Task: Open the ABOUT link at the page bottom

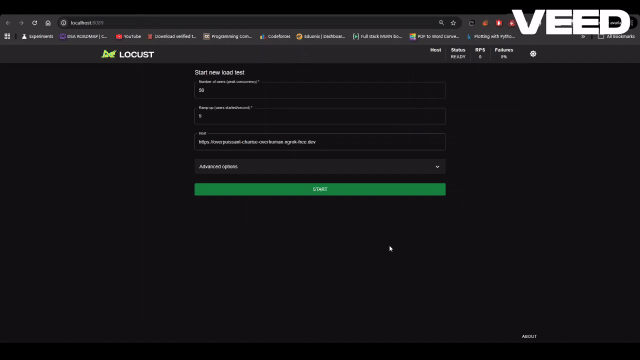Action: (x=529, y=336)
